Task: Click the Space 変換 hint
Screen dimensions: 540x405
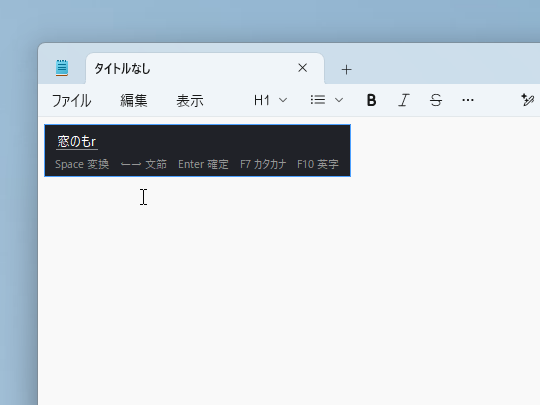Action: click(x=82, y=164)
